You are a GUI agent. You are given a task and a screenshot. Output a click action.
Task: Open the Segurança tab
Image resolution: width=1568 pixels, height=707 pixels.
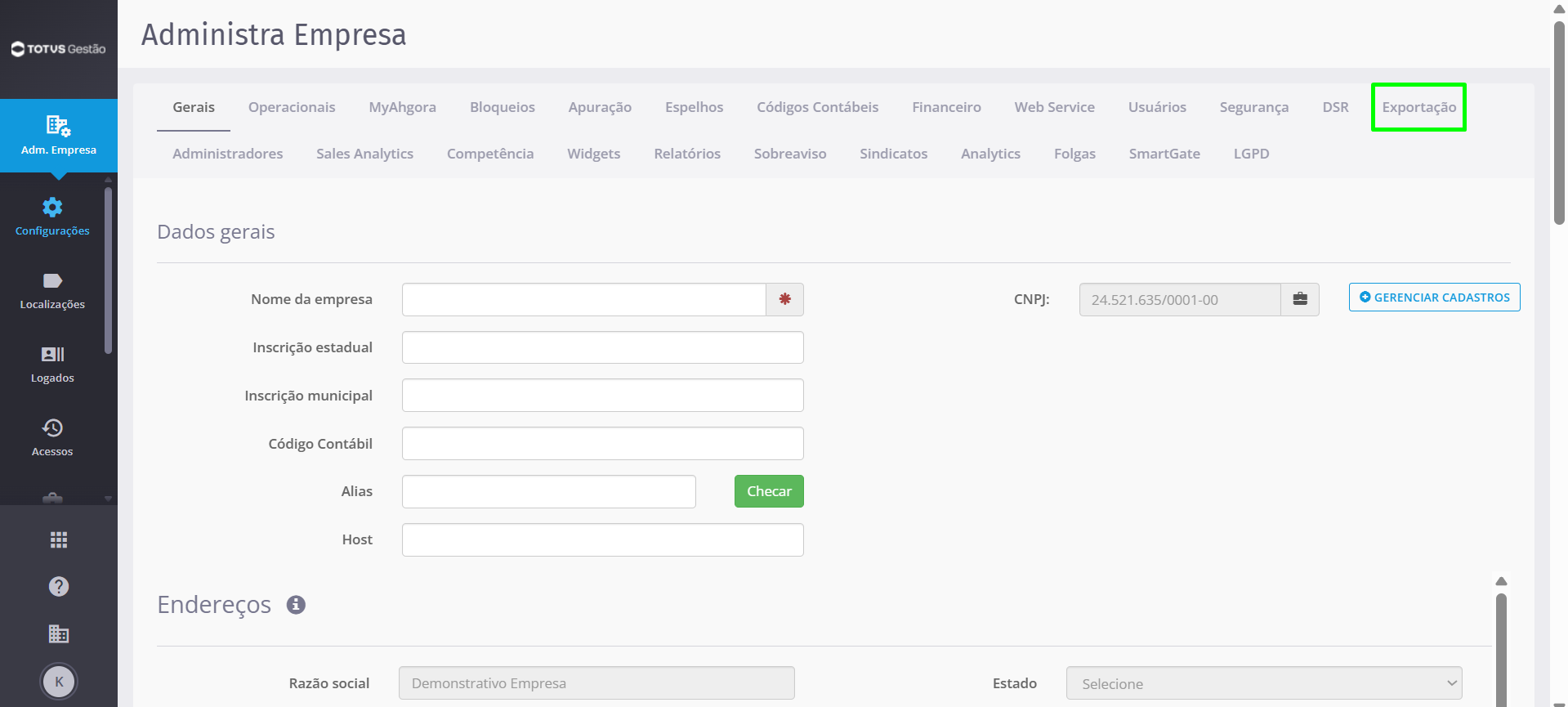click(1253, 107)
